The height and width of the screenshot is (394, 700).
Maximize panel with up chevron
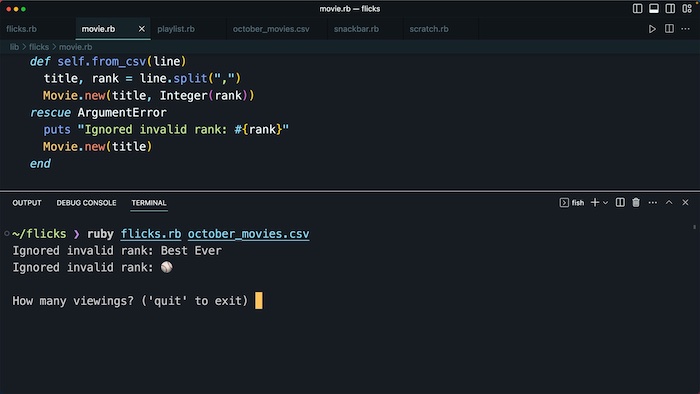(x=669, y=203)
